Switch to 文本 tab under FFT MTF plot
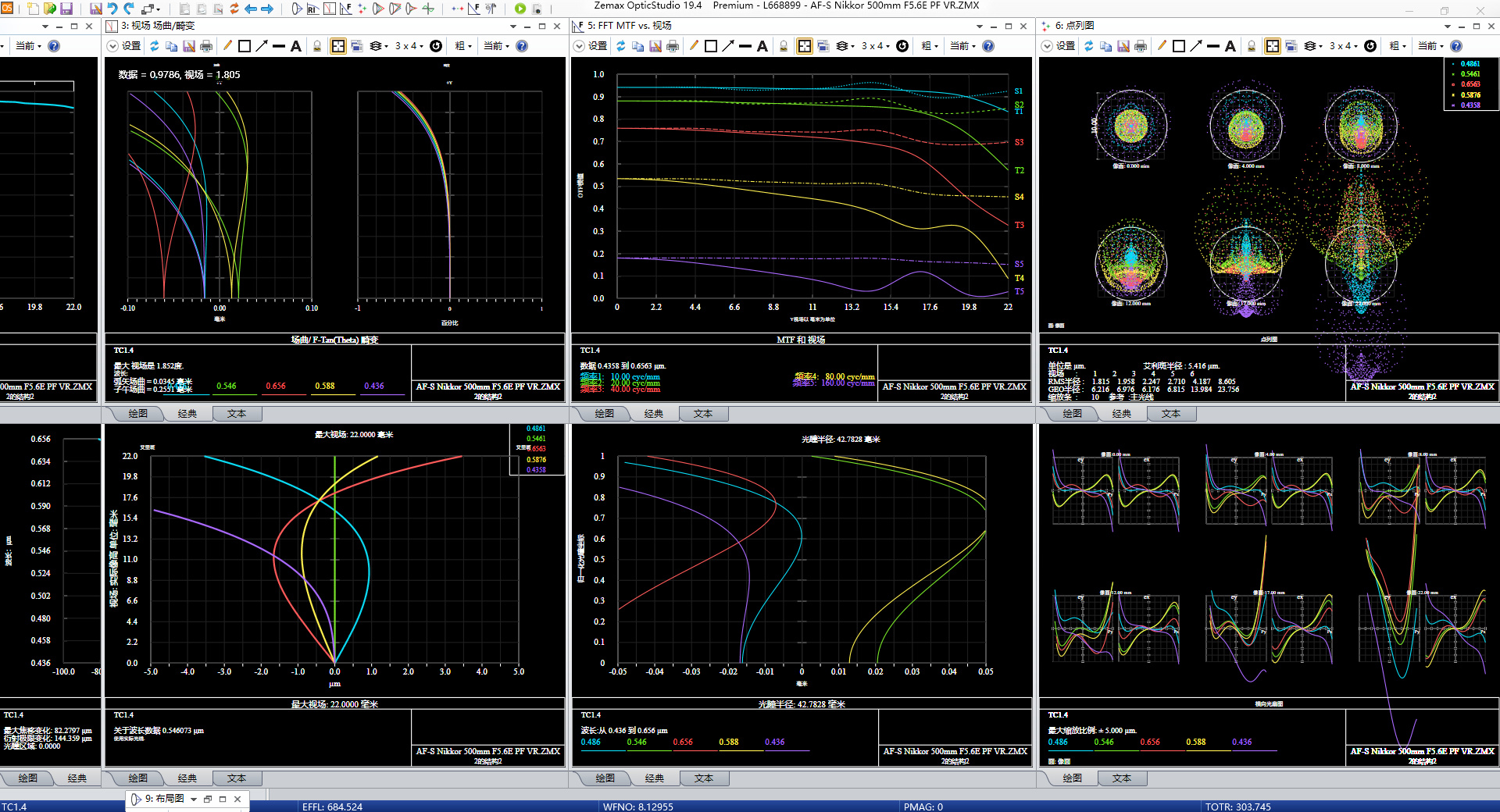This screenshot has height=812, width=1500. click(703, 414)
